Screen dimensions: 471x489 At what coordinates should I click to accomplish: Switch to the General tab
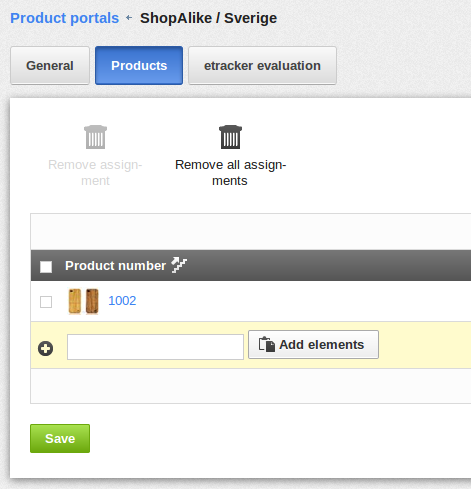pos(50,65)
